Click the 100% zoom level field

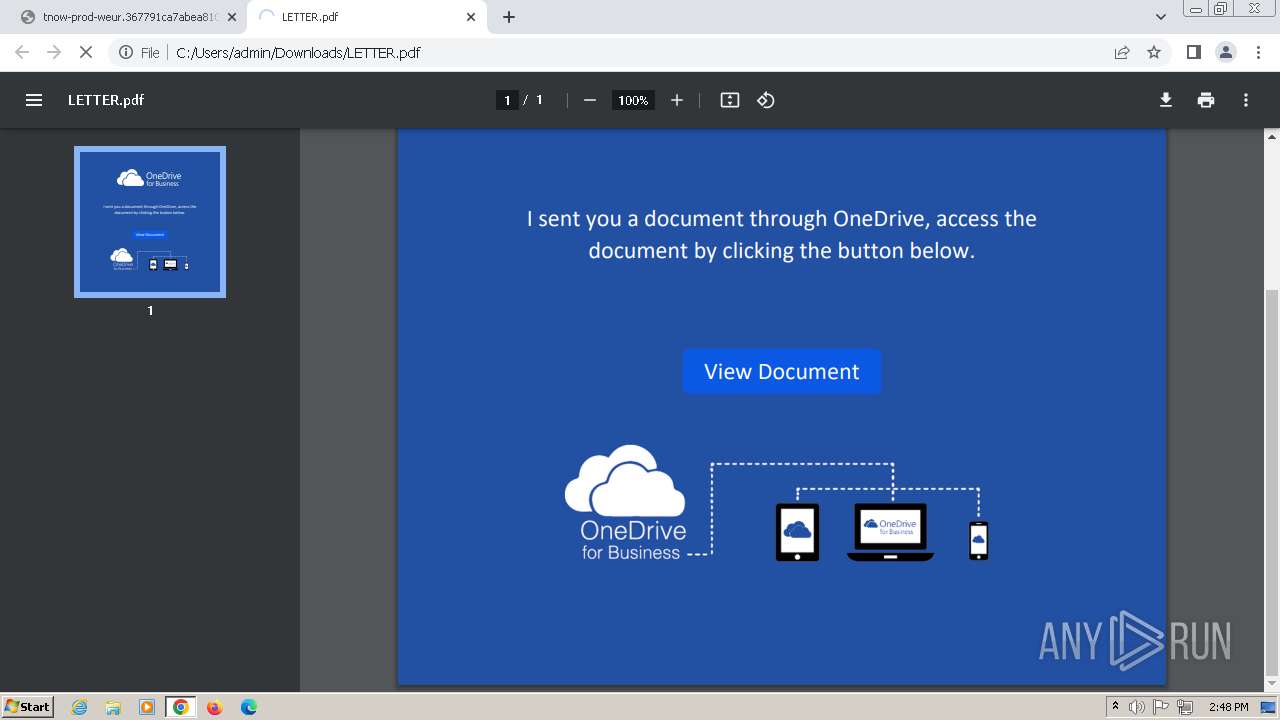[633, 100]
